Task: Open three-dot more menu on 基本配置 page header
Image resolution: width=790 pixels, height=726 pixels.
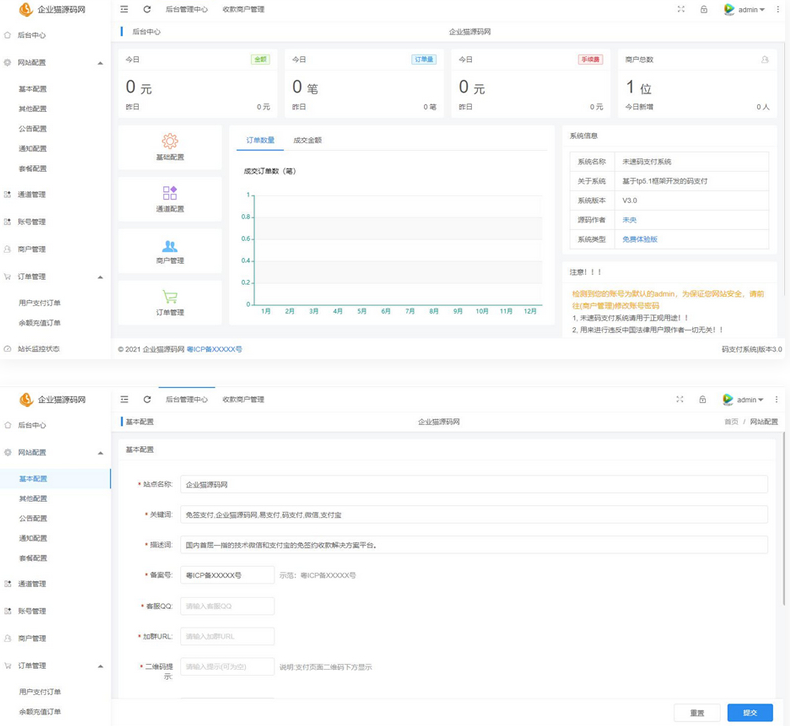Action: point(777,399)
